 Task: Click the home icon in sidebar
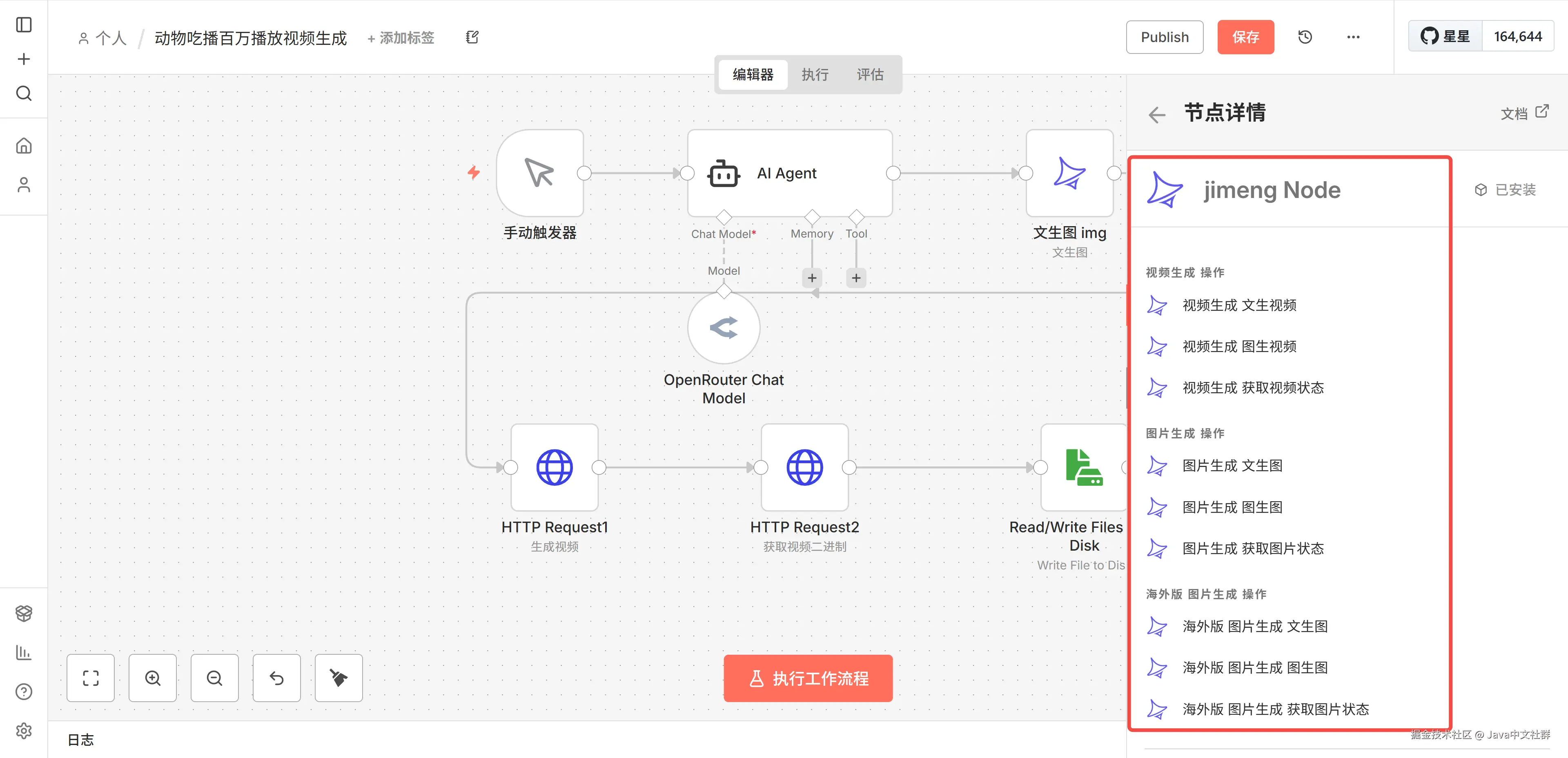(x=24, y=146)
